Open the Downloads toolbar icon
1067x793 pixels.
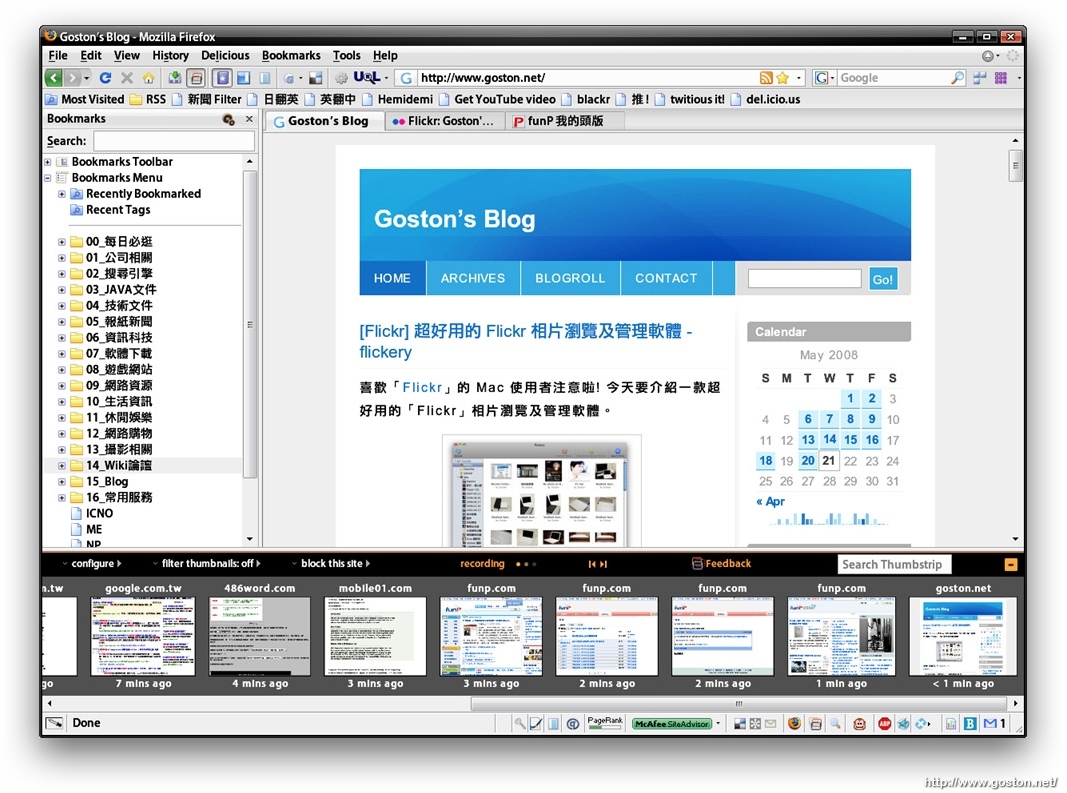175,78
